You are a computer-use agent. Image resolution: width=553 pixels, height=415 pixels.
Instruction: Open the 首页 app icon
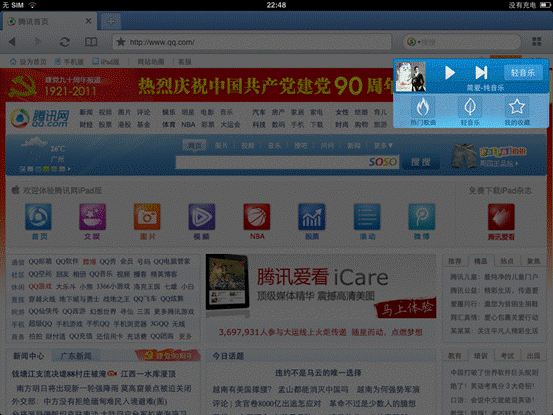(x=38, y=217)
